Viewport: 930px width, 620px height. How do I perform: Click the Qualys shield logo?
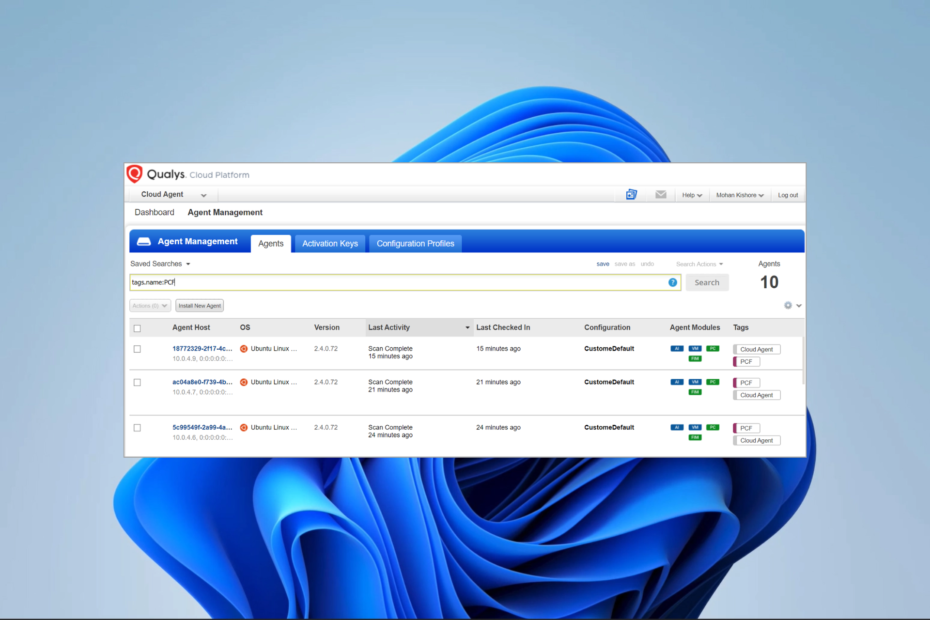tap(135, 174)
